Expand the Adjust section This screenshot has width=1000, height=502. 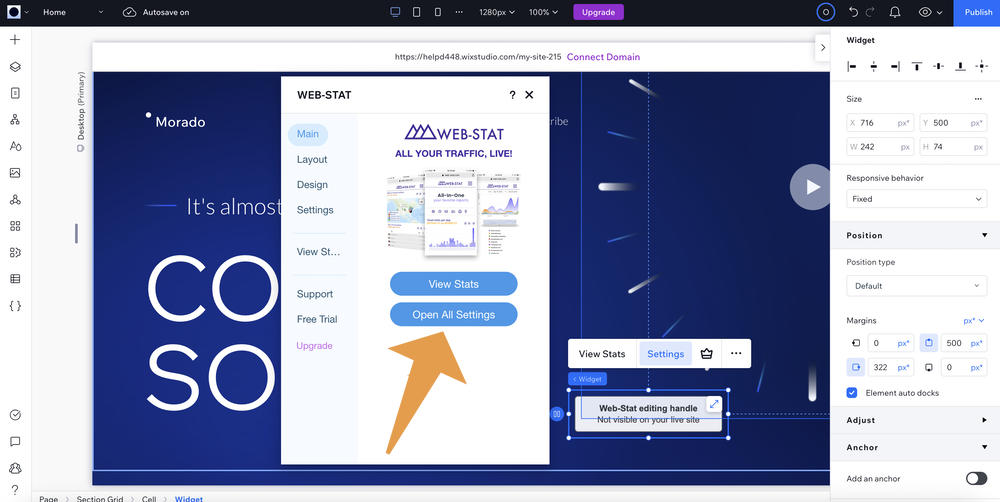(x=985, y=420)
